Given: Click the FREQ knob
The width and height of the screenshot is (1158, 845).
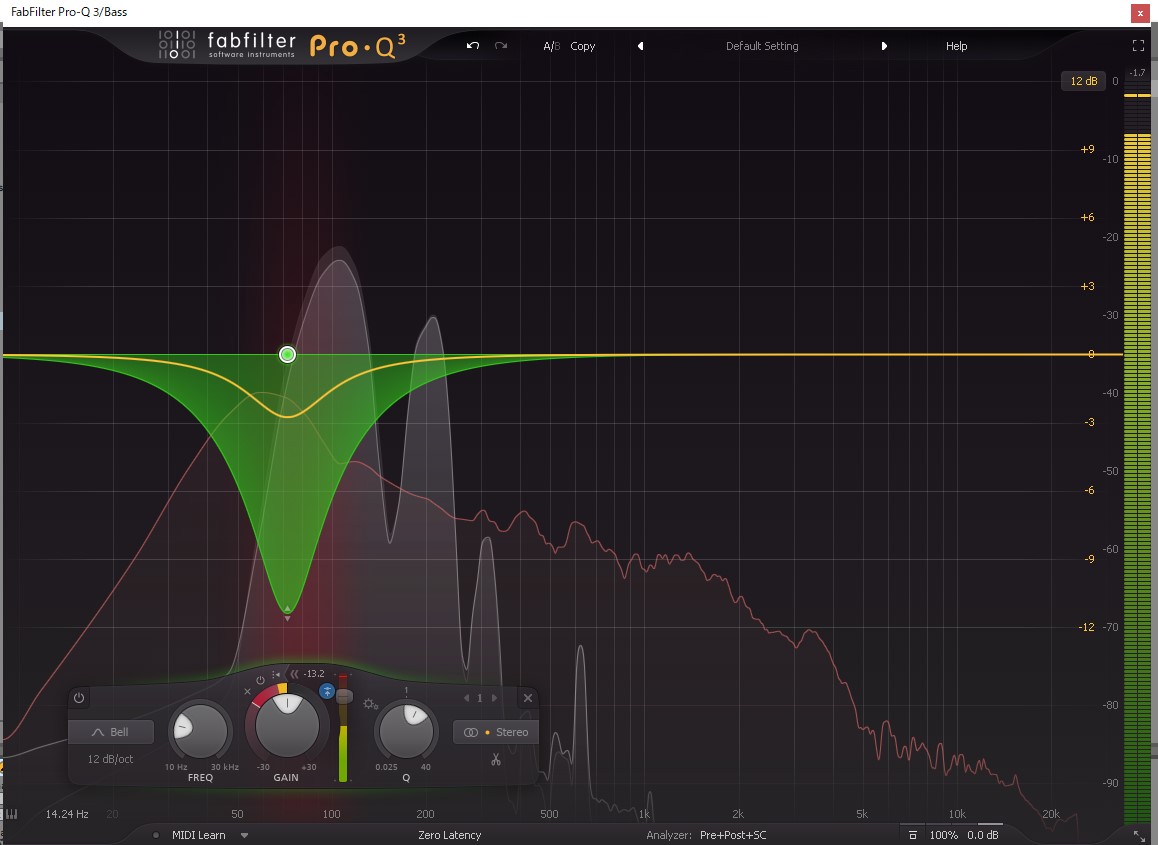Looking at the screenshot, I should [200, 730].
